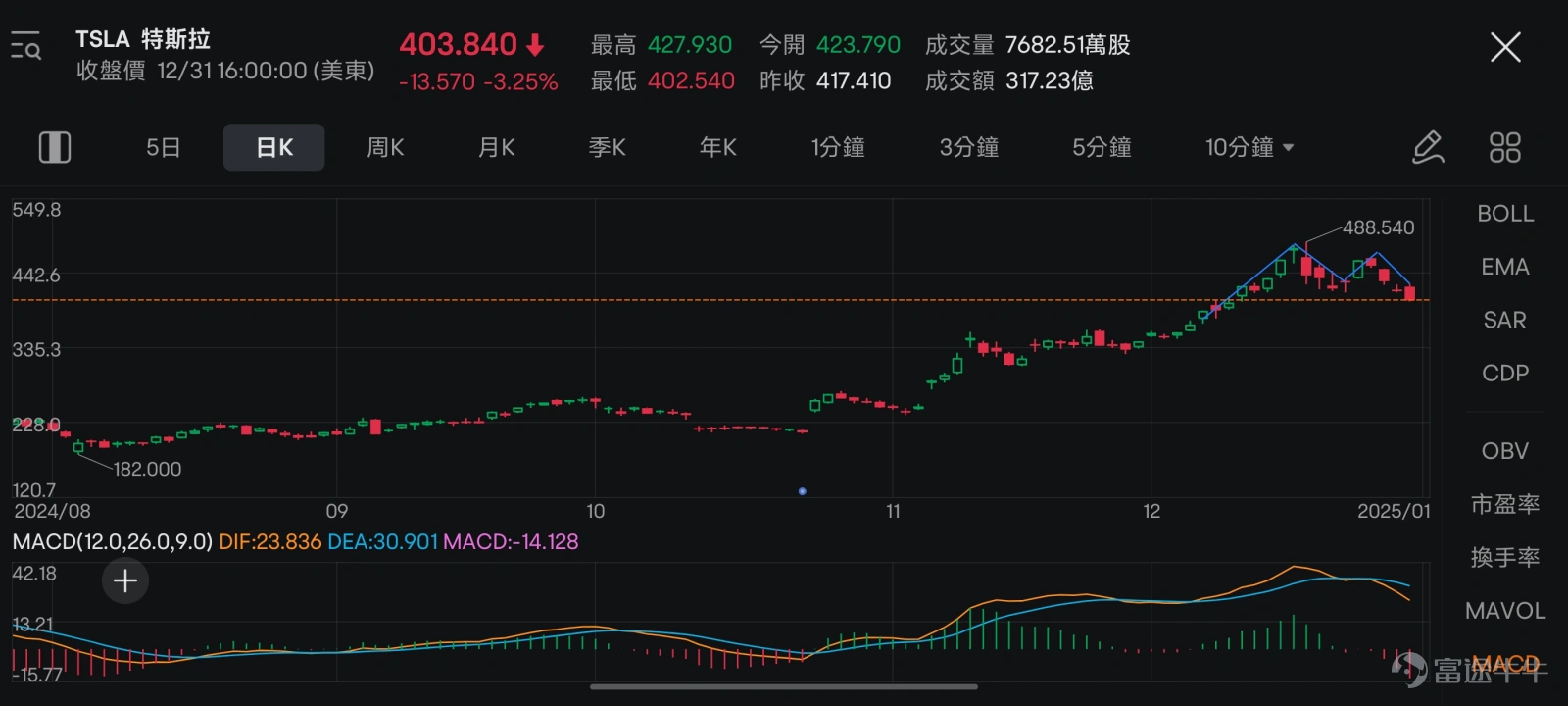This screenshot has height=706, width=1568.
Task: Click the 成交額 317.23億 value
Action: click(x=1050, y=80)
